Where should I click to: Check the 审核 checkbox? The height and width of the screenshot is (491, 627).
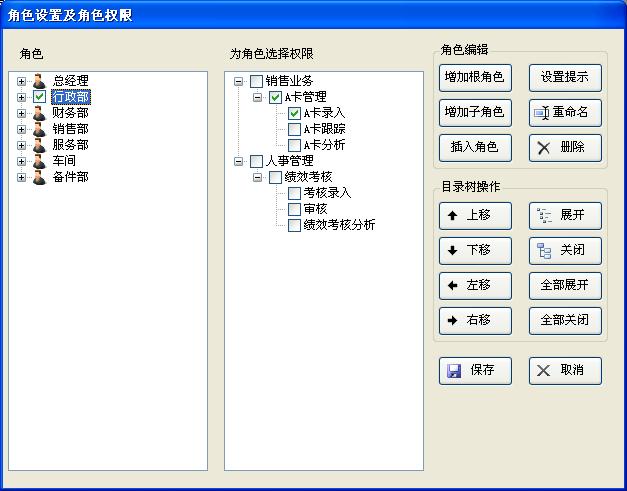click(294, 209)
